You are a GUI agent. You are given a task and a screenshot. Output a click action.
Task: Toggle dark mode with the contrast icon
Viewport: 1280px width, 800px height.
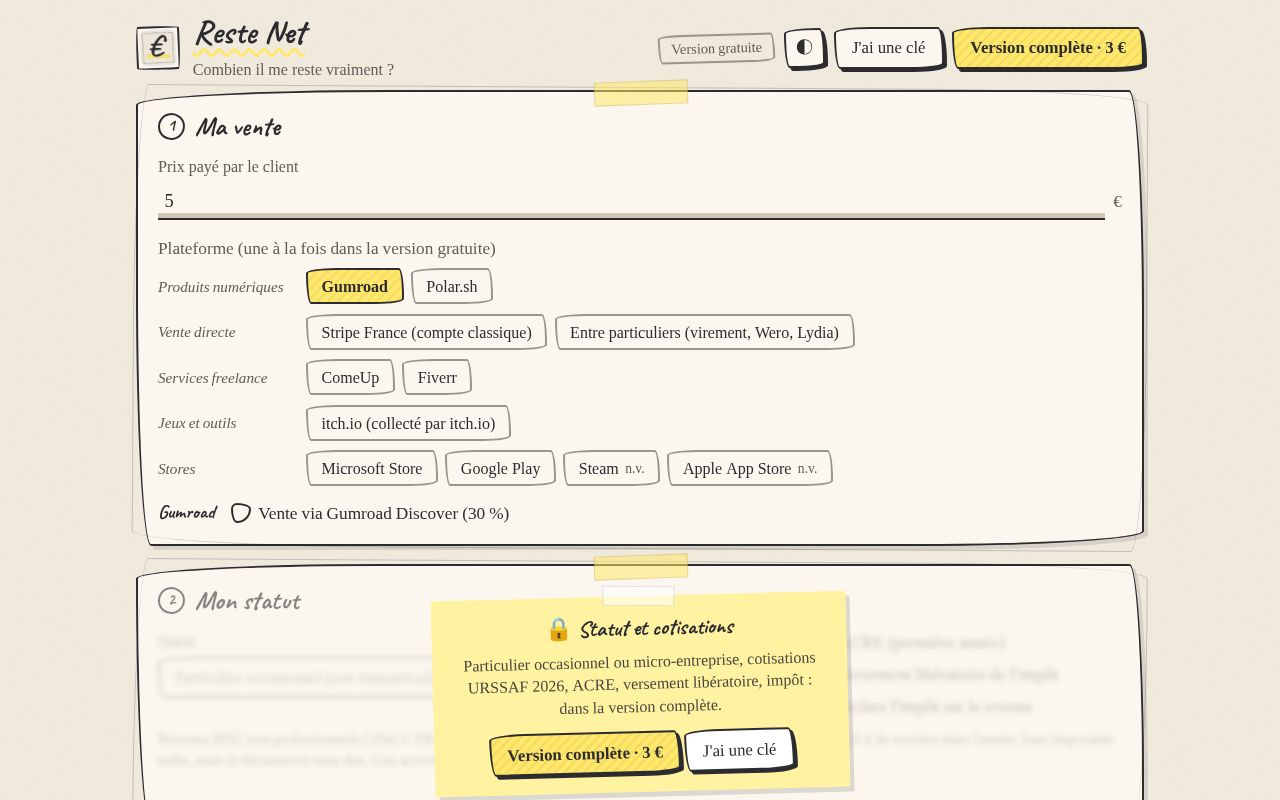click(804, 47)
